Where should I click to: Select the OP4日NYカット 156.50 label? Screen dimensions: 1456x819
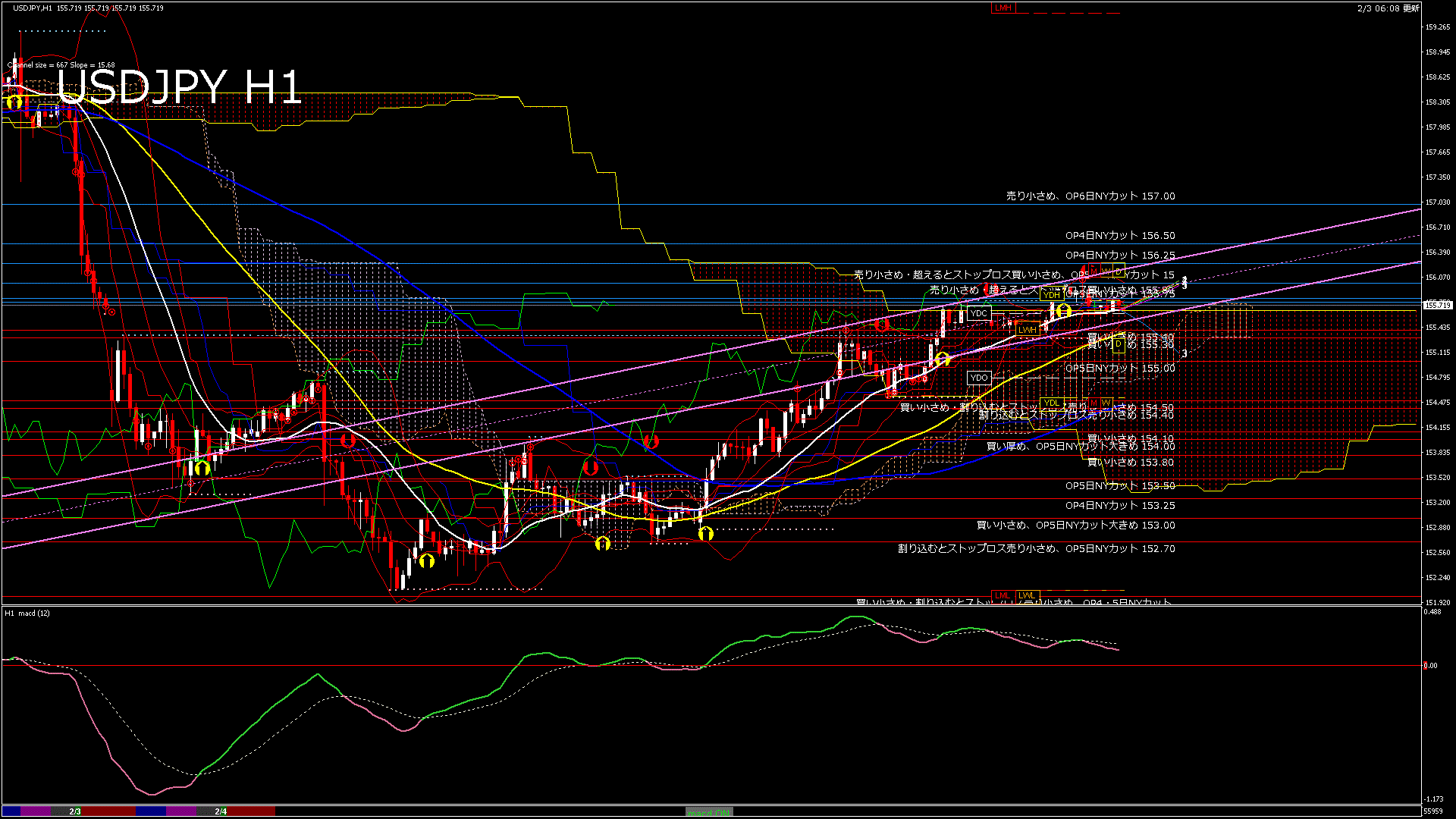pos(1120,236)
